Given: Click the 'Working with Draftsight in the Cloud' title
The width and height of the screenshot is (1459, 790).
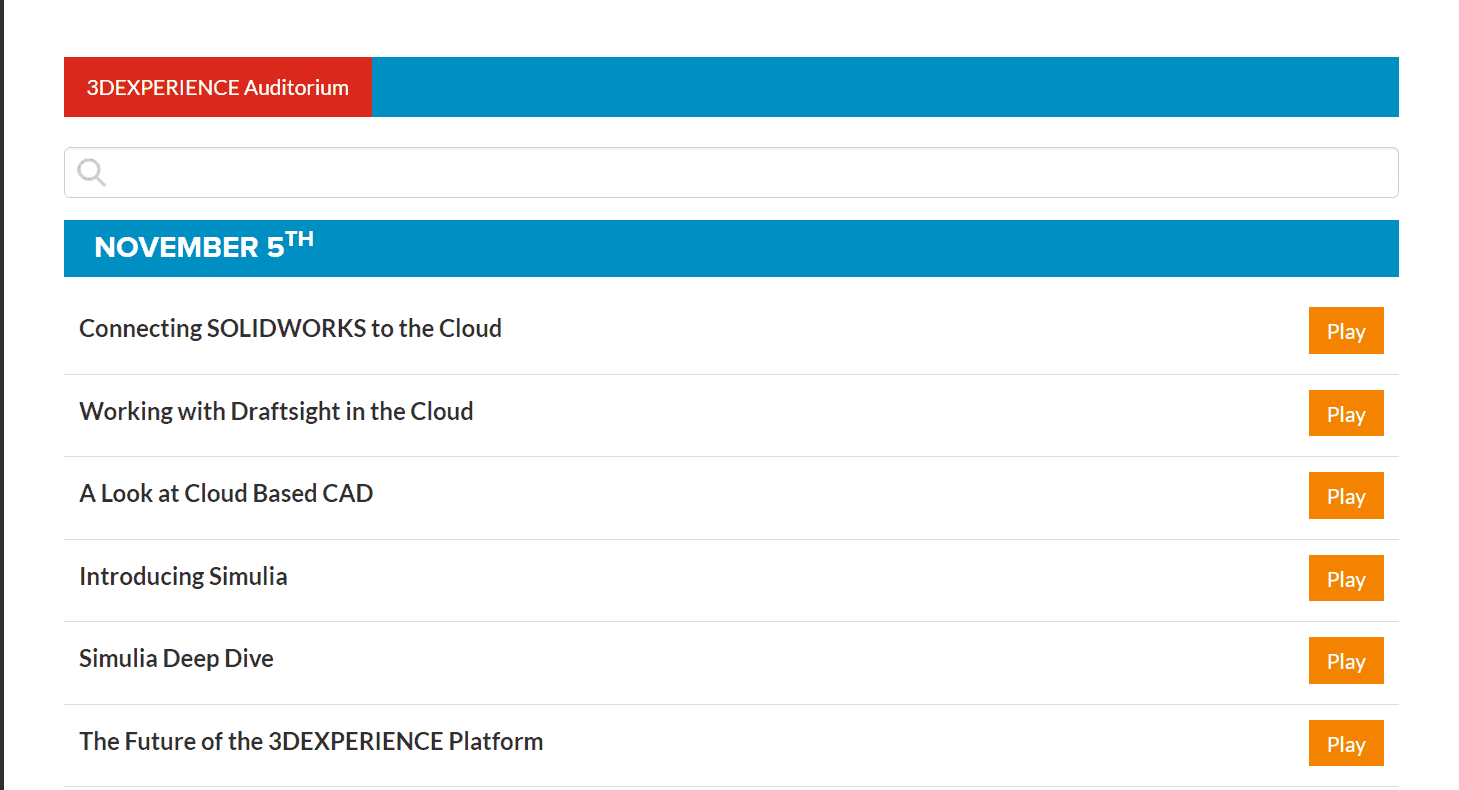Looking at the screenshot, I should pos(276,411).
